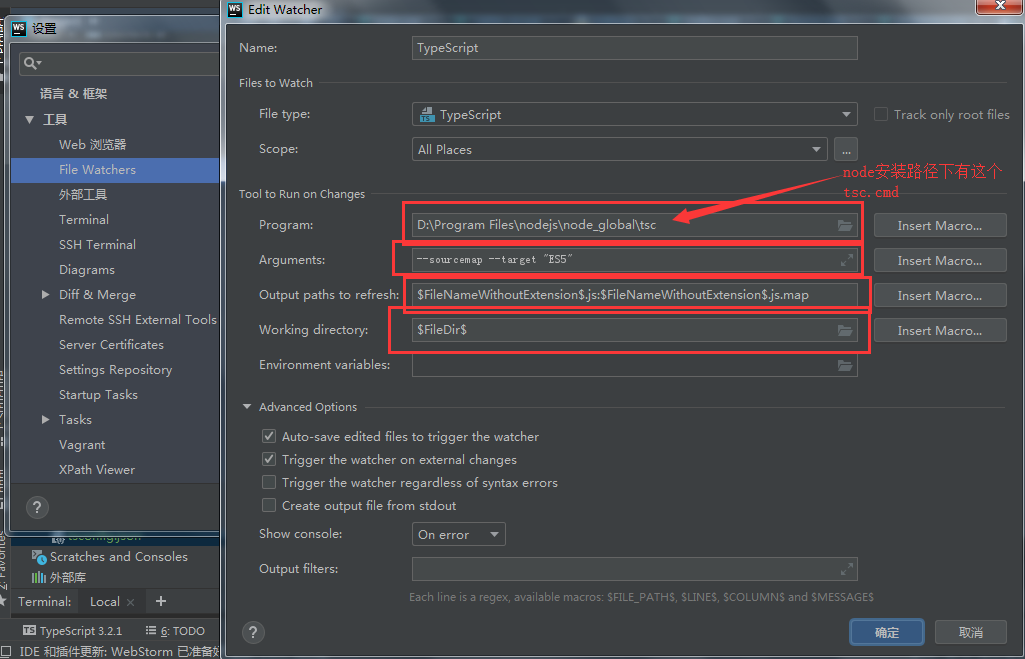The image size is (1025, 659).
Task: Enable Create output file from stdout
Action: 269,505
